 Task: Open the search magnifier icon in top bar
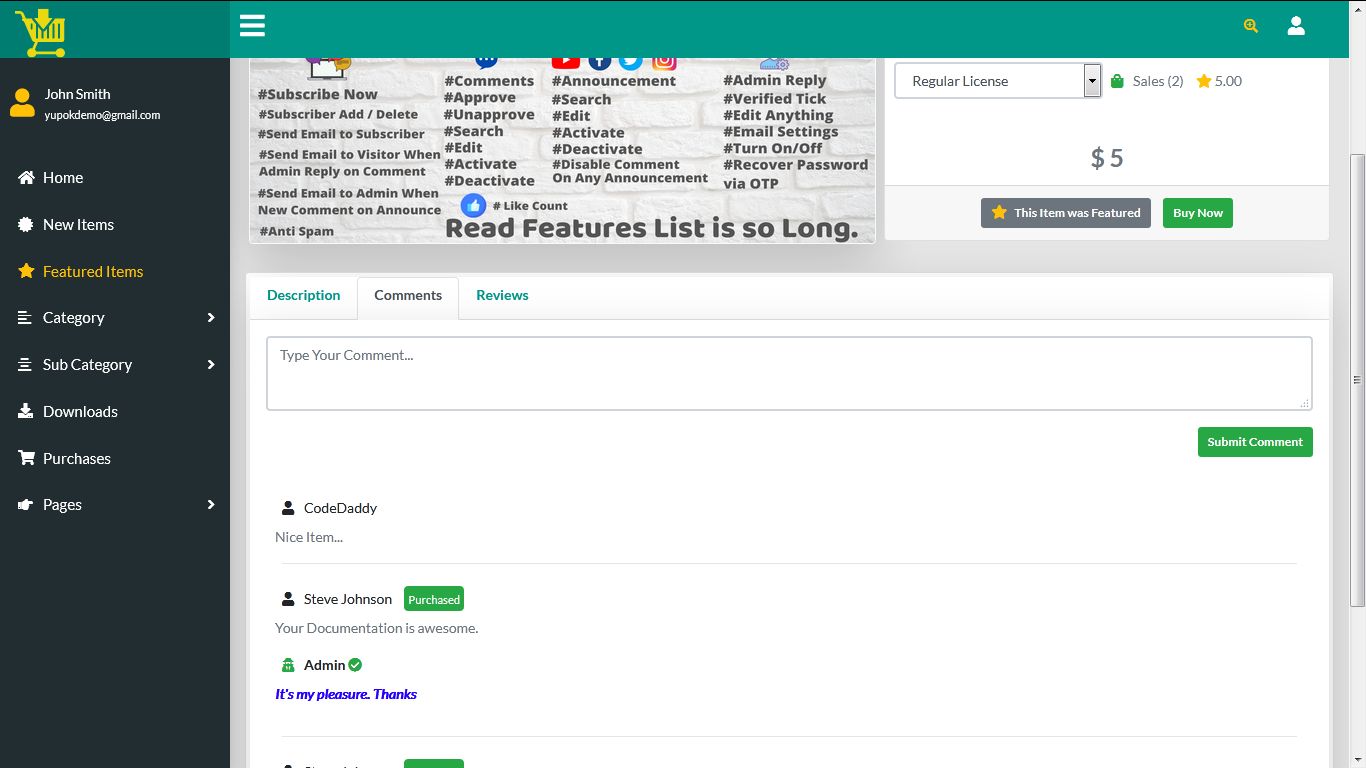click(x=1250, y=25)
